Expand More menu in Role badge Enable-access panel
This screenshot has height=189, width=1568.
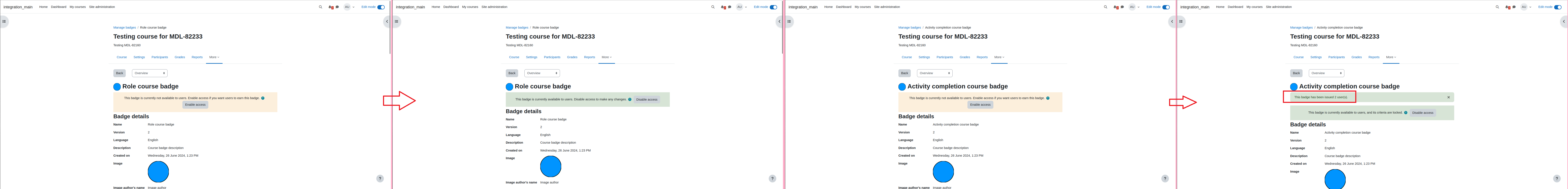(x=214, y=57)
